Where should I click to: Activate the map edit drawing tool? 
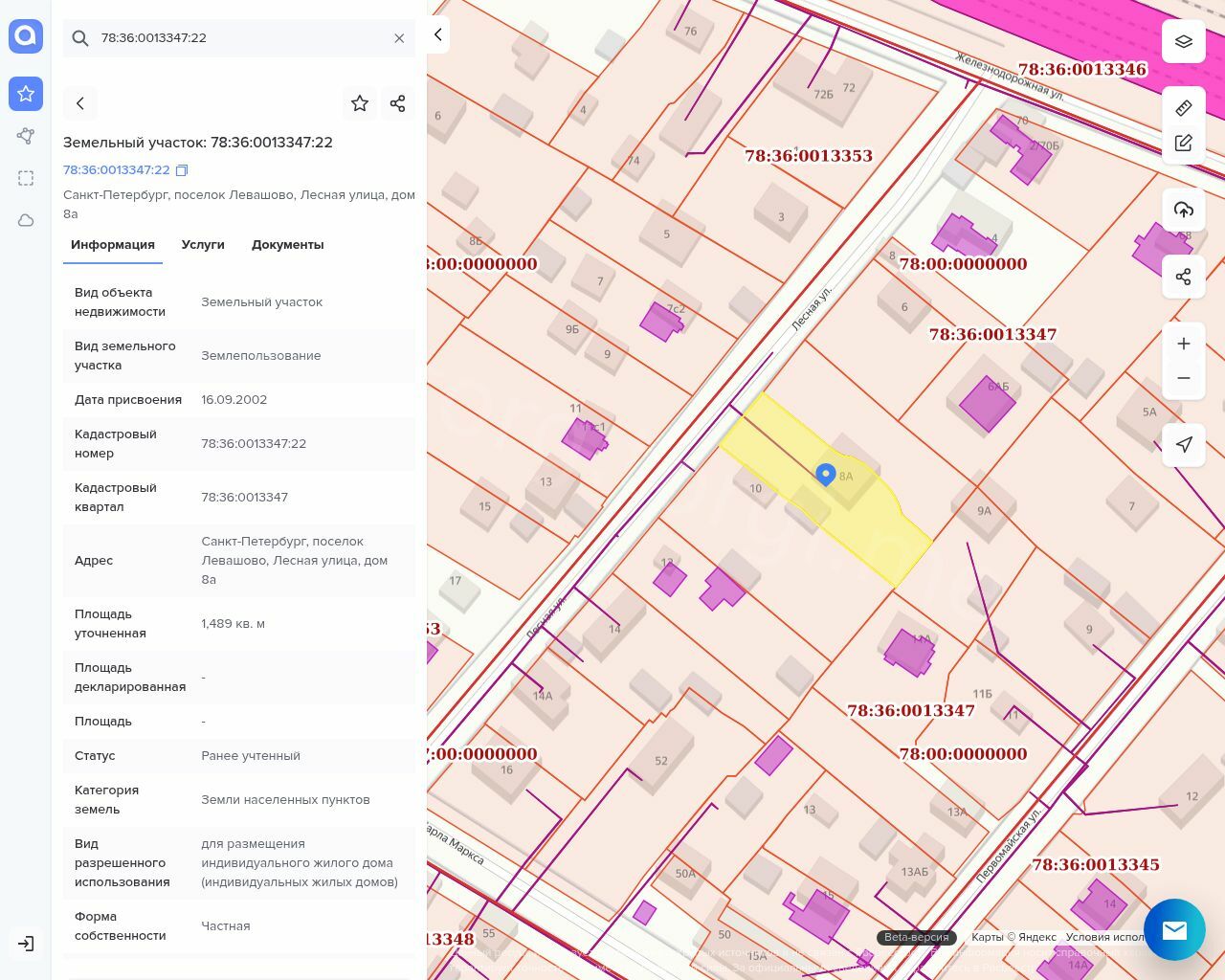click(x=1184, y=143)
